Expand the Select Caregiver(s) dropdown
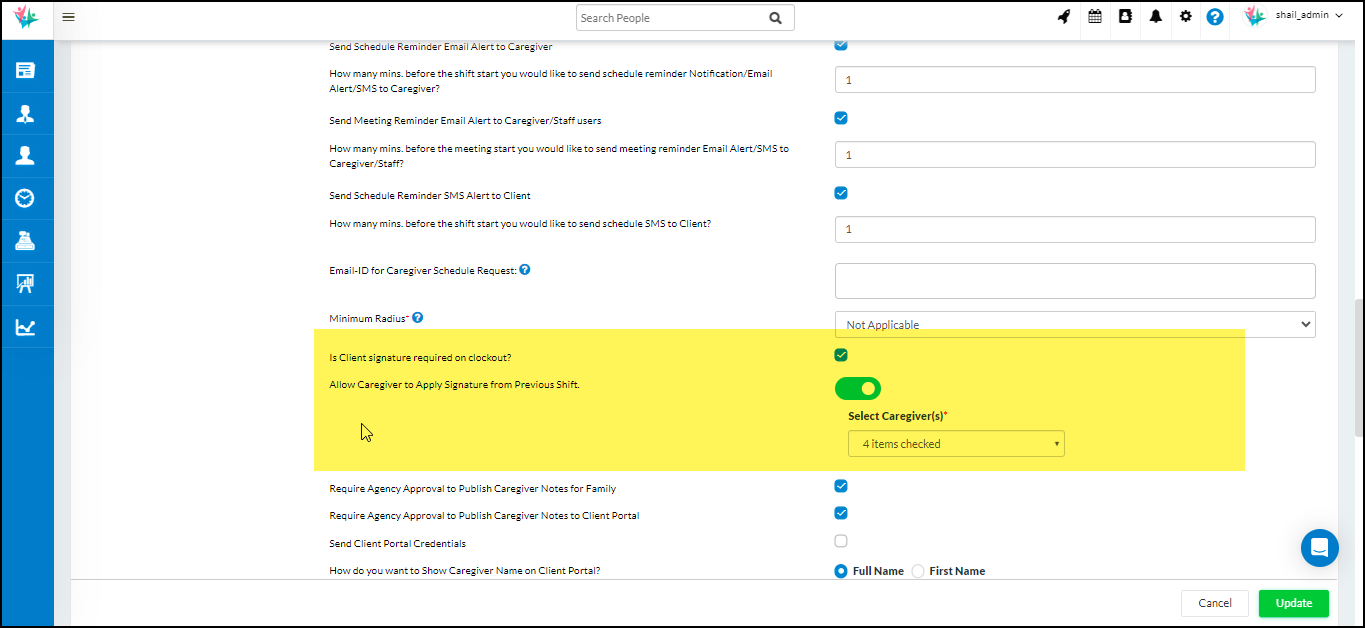 coord(955,444)
